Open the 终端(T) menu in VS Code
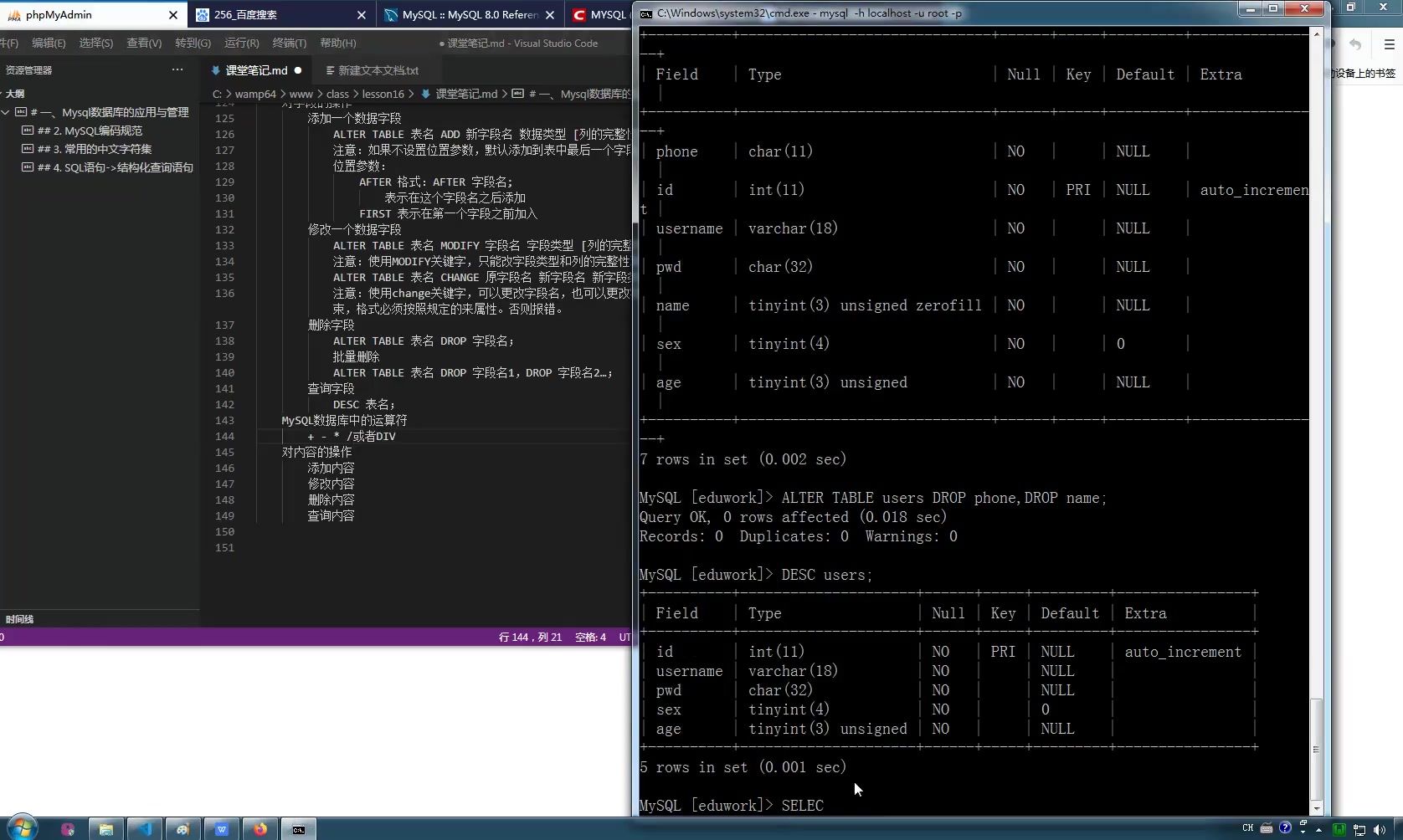This screenshot has width=1403, height=840. (x=290, y=43)
